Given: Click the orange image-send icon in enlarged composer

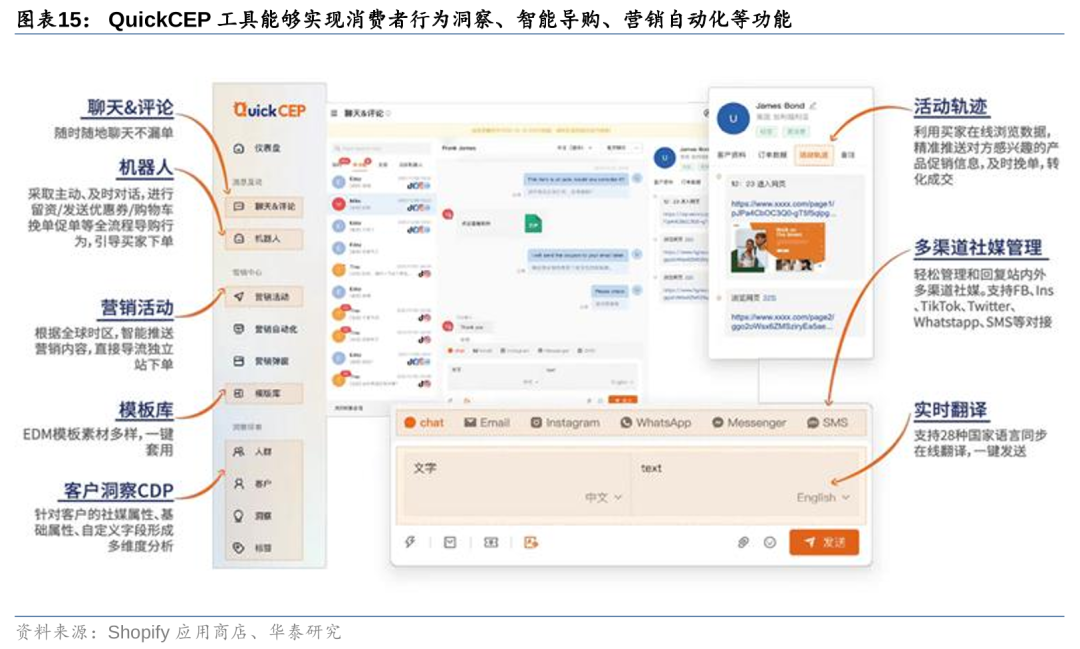Looking at the screenshot, I should (531, 543).
